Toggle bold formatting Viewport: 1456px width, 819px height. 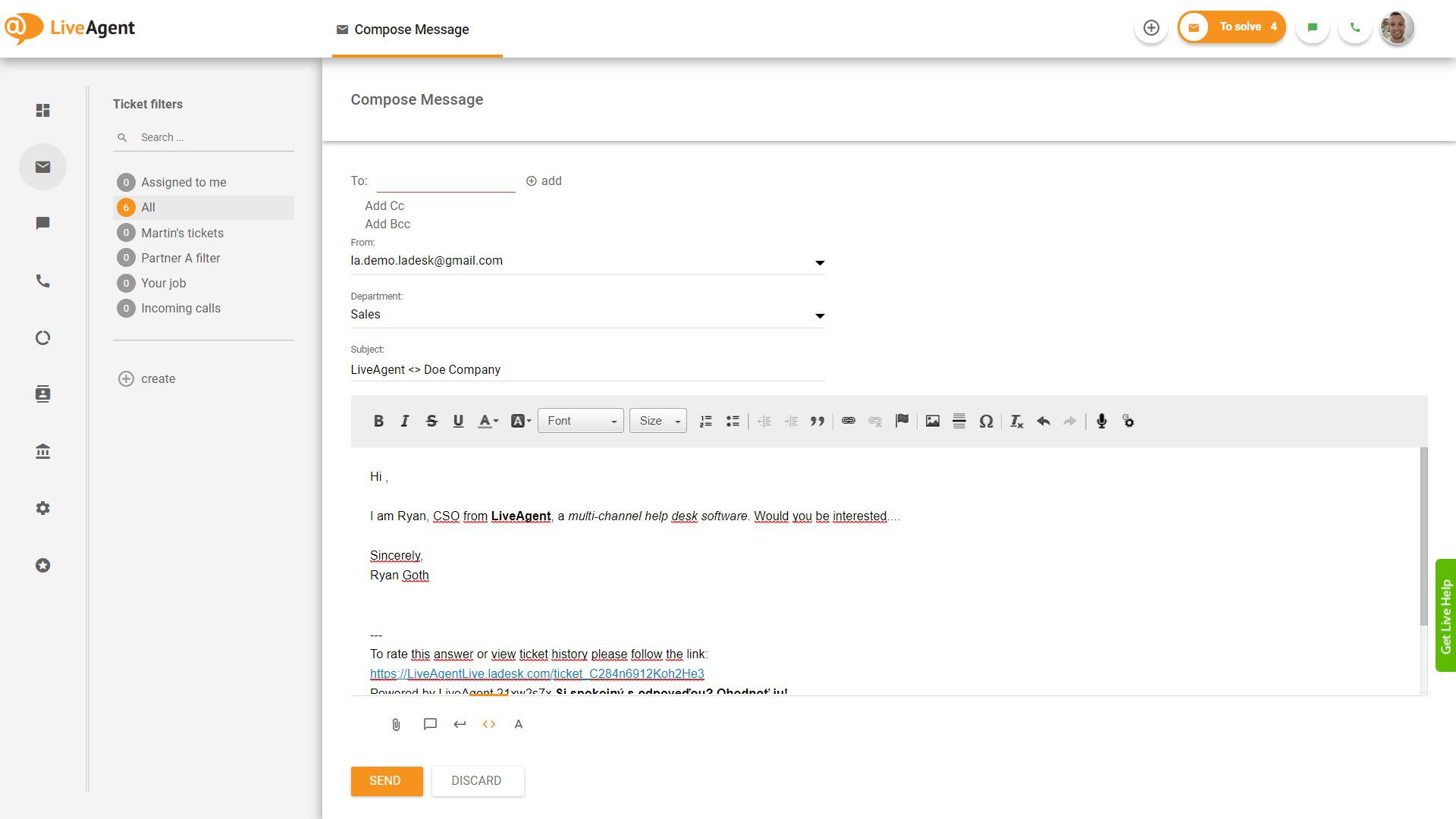point(378,421)
